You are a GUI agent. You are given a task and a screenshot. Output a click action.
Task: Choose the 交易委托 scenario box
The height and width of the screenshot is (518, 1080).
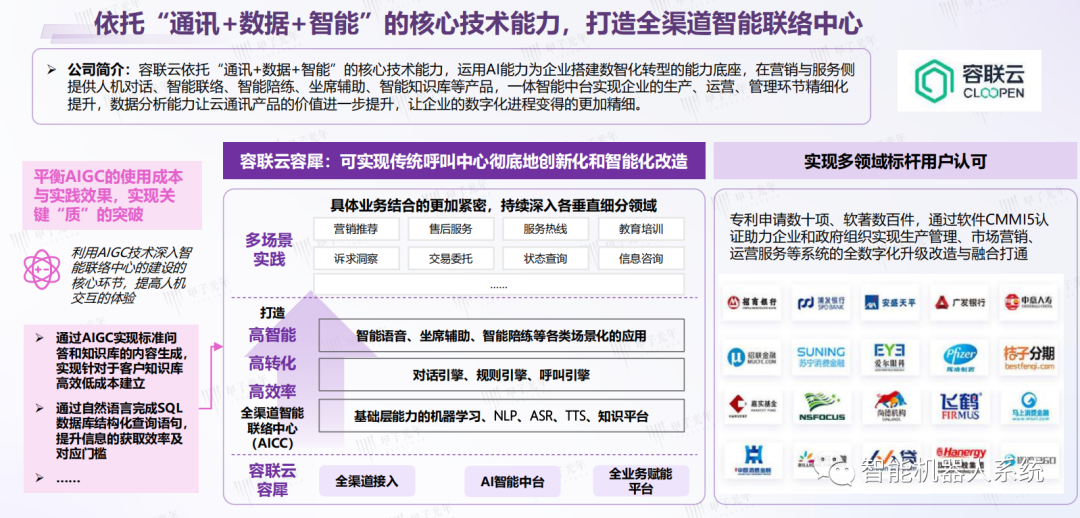tap(450, 258)
